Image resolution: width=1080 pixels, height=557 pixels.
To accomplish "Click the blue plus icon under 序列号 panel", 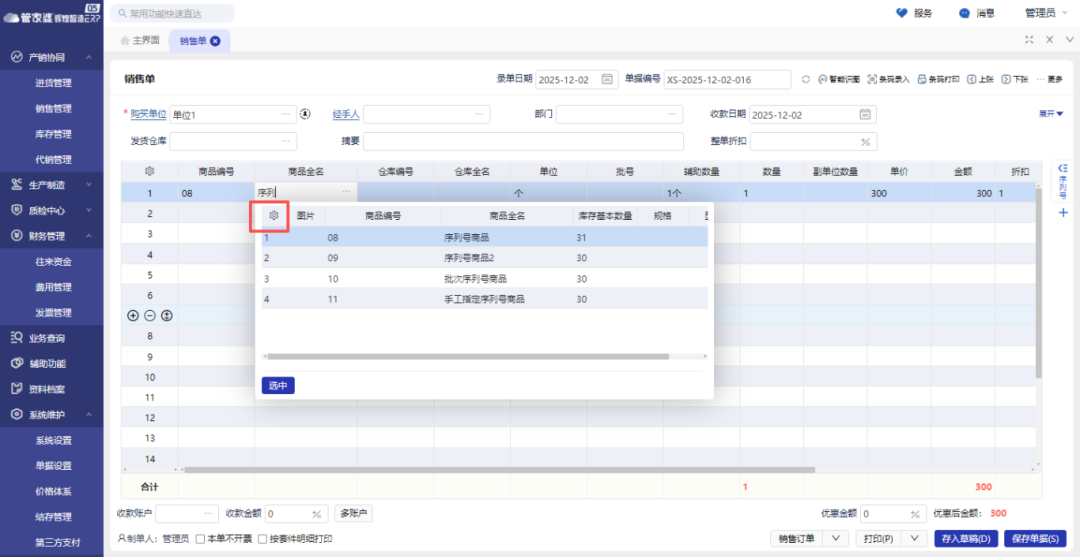I will [1062, 213].
